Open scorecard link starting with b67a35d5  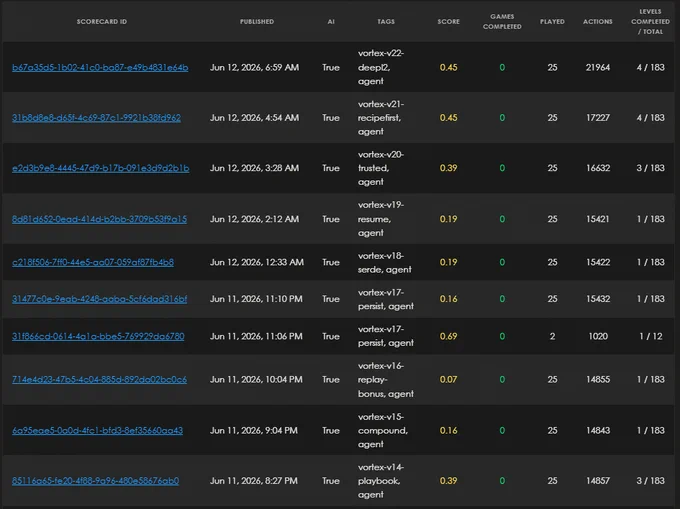(x=100, y=67)
